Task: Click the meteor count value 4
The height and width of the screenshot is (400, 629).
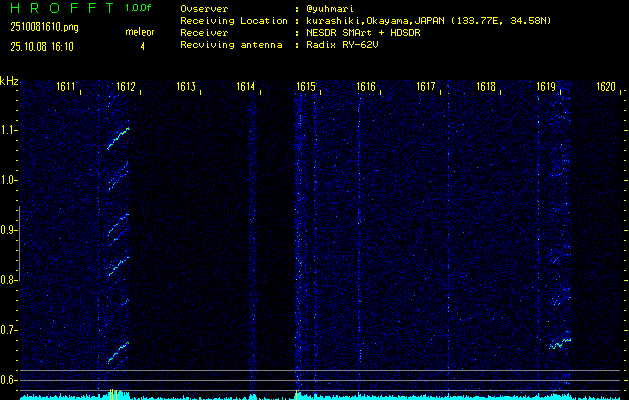Action: coord(142,46)
